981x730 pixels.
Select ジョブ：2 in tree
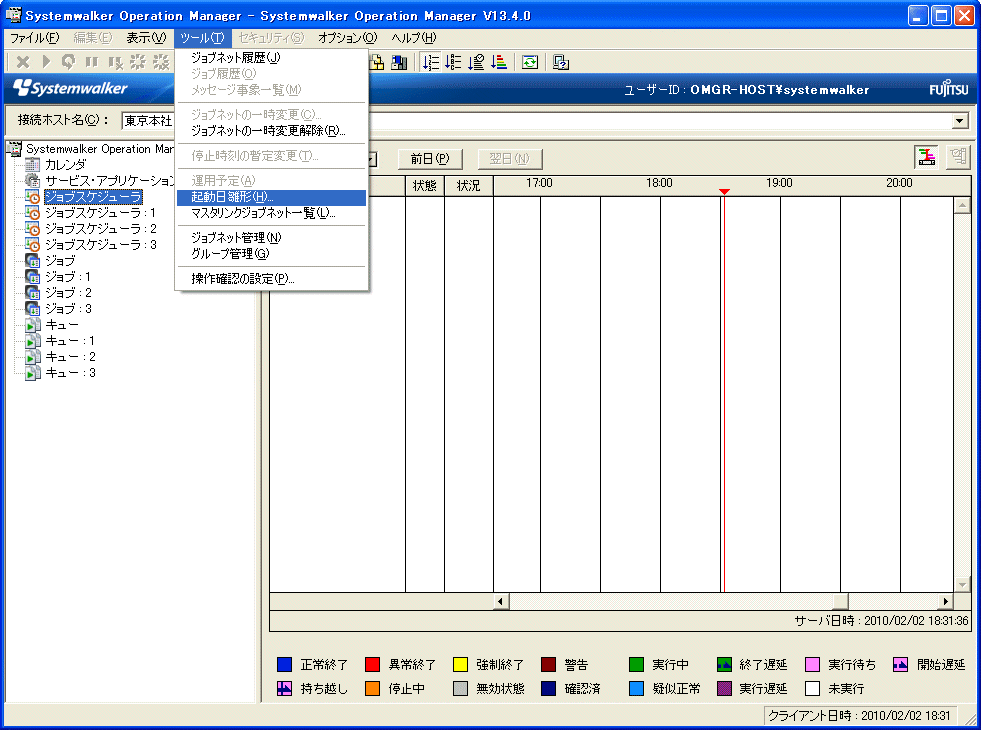[x=68, y=293]
